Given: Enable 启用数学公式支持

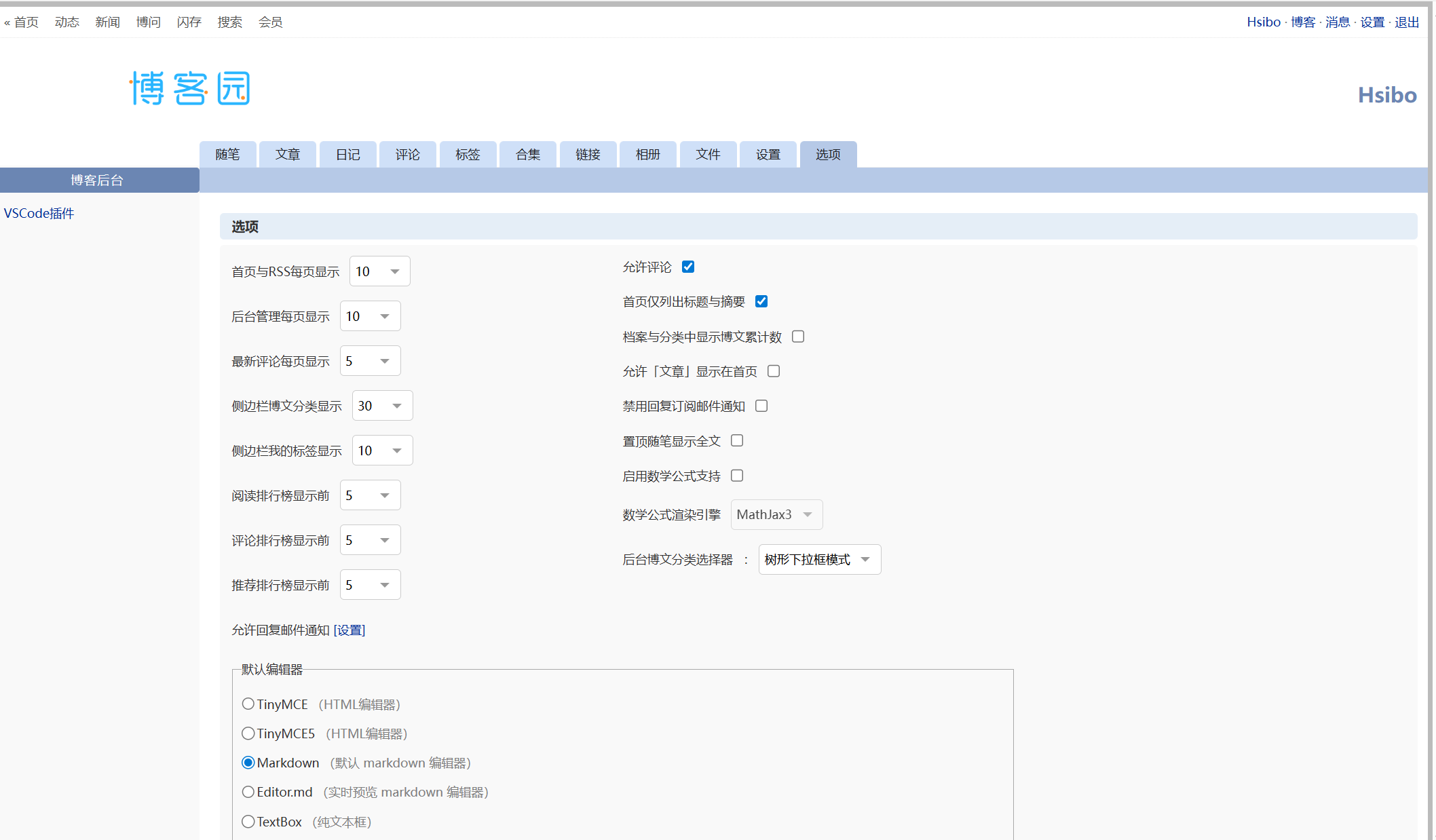Looking at the screenshot, I should tap(737, 475).
